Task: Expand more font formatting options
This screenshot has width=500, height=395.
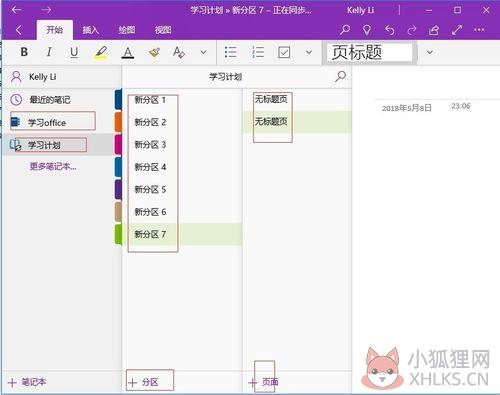Action: 203,52
